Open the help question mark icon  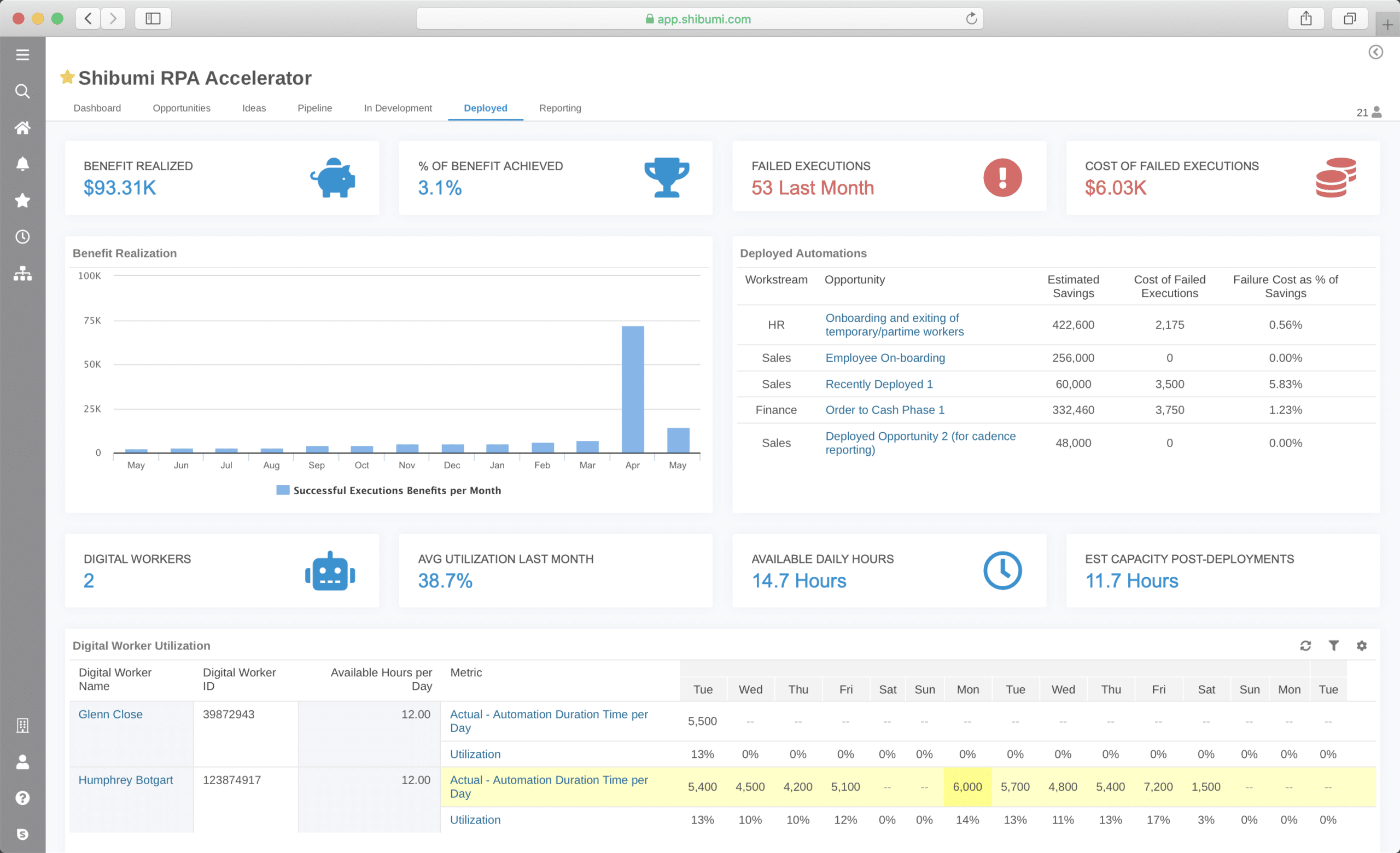tap(22, 797)
